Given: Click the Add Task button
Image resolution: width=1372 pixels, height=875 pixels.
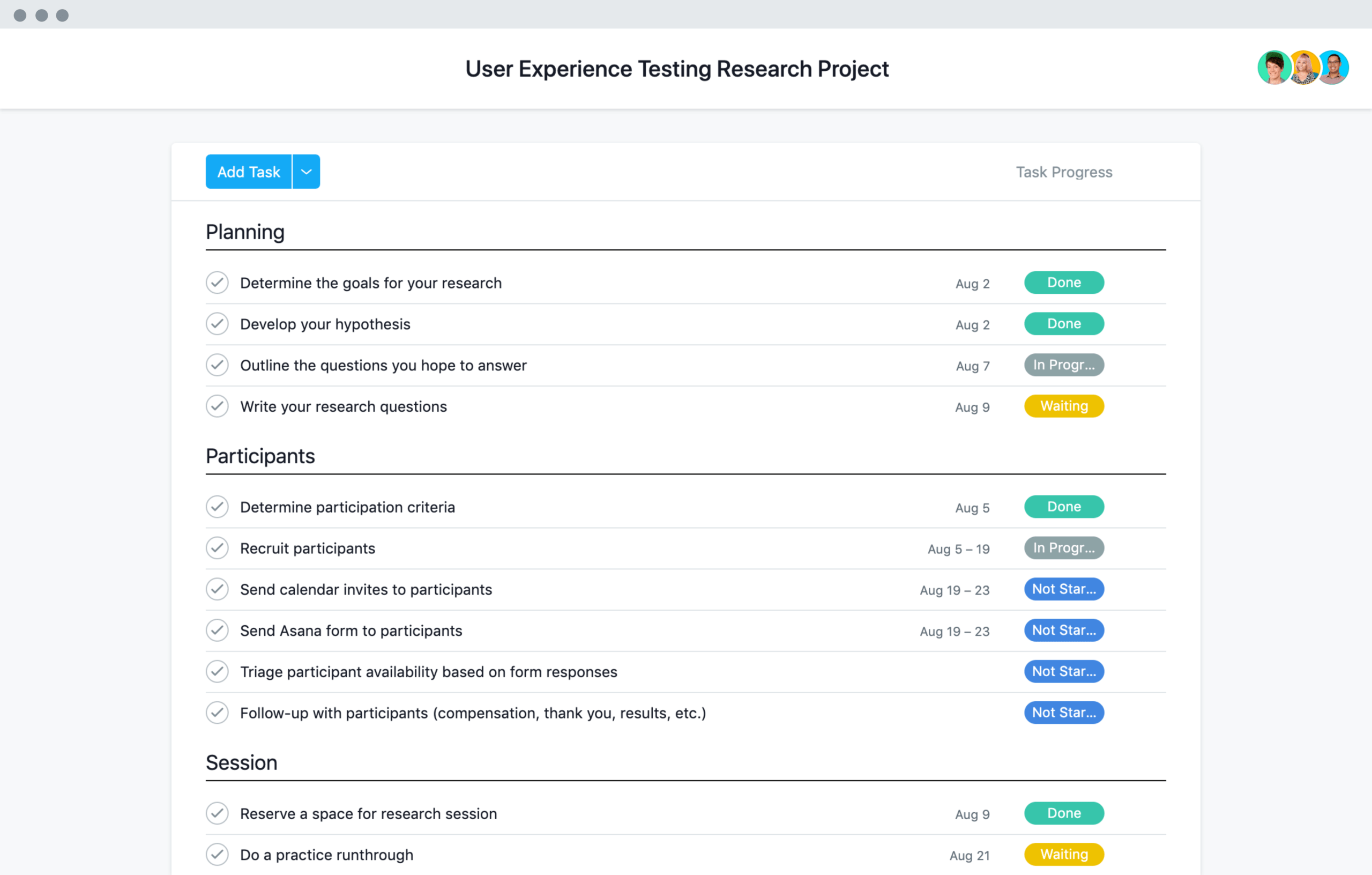Looking at the screenshot, I should point(248,171).
